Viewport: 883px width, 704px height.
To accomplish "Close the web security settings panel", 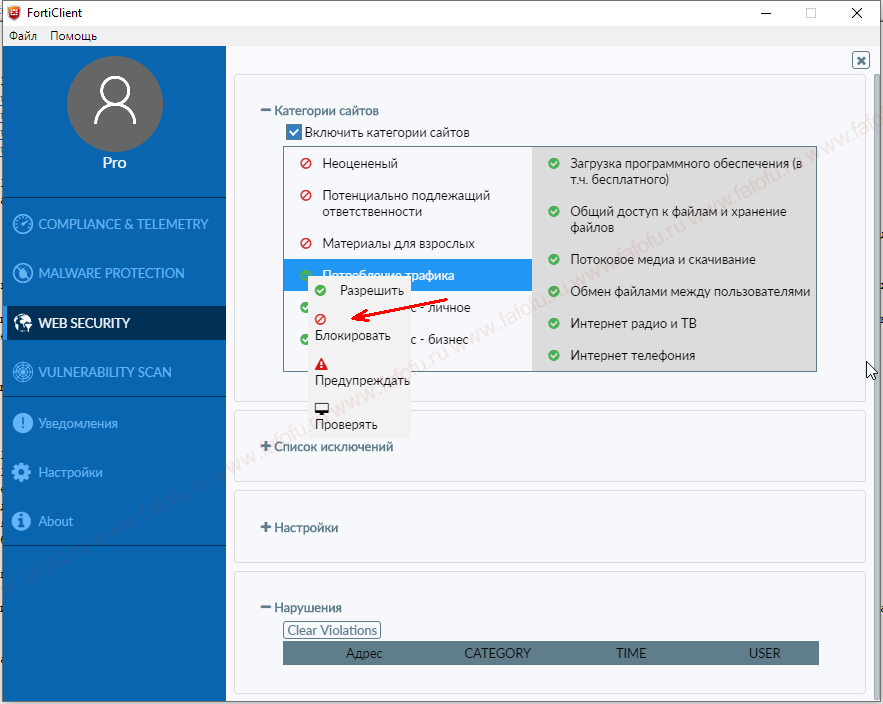I will pyautogui.click(x=860, y=60).
